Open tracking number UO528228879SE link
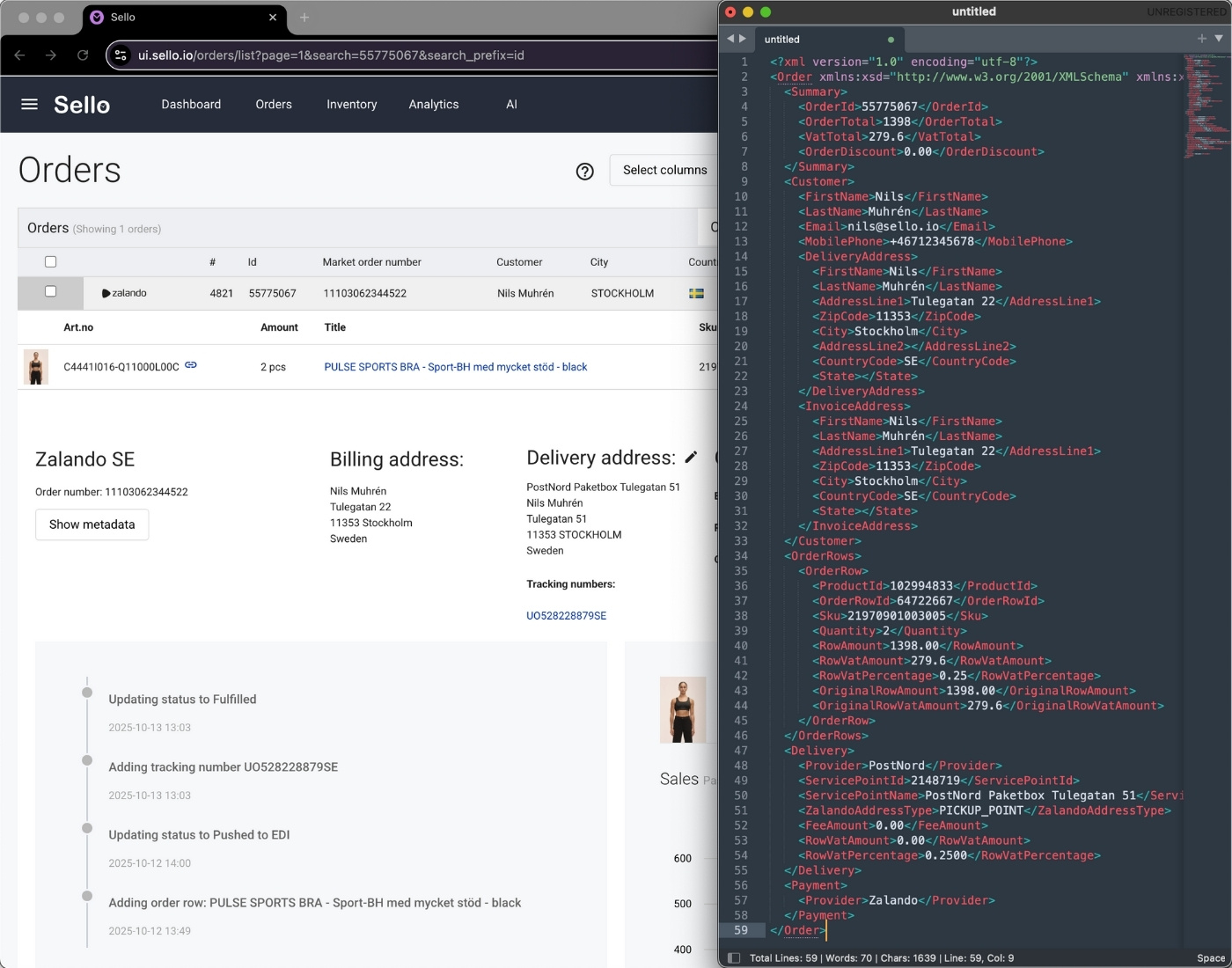1232x968 pixels. (566, 616)
